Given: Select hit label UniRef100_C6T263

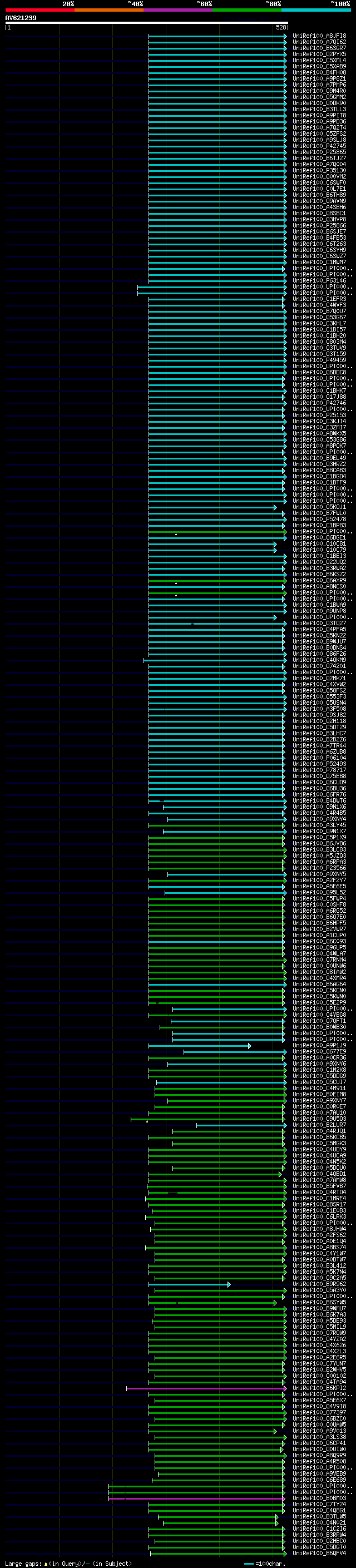Looking at the screenshot, I should click(x=319, y=244).
